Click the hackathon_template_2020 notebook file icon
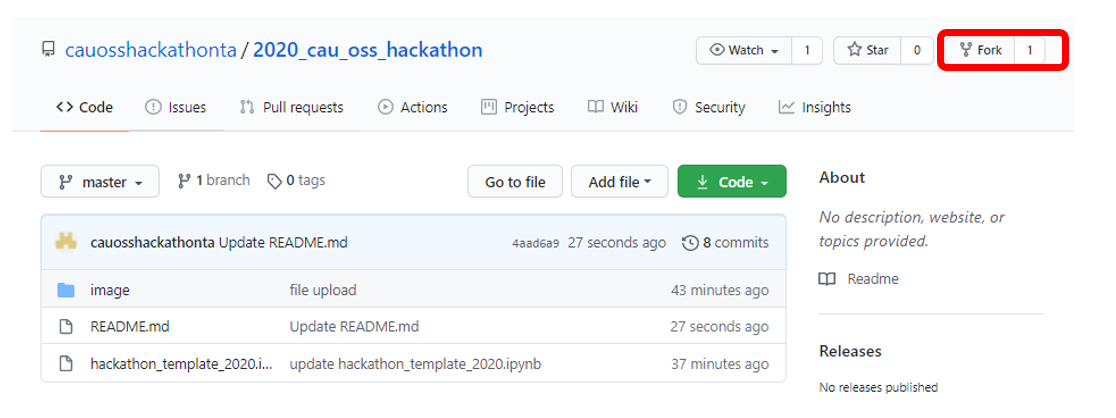The image size is (1116, 418). pyautogui.click(x=65, y=364)
